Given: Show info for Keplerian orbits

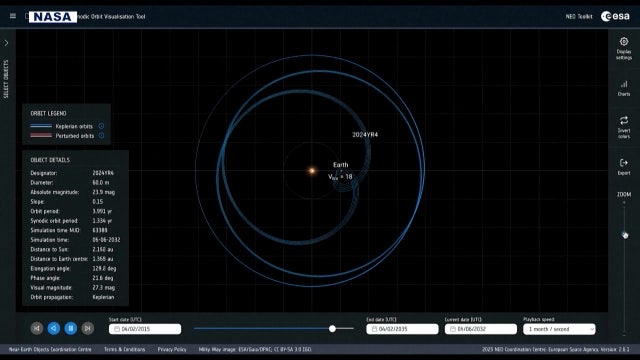Looking at the screenshot, I should point(101,126).
